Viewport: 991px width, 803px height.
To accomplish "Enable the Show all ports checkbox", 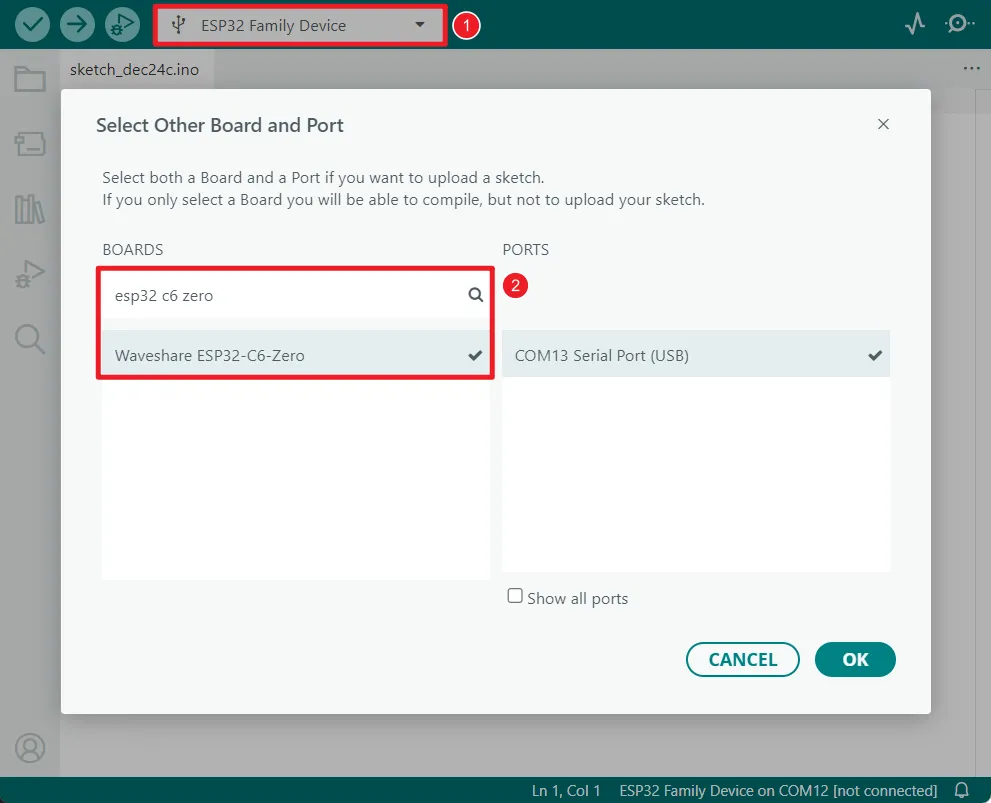I will click(x=515, y=595).
